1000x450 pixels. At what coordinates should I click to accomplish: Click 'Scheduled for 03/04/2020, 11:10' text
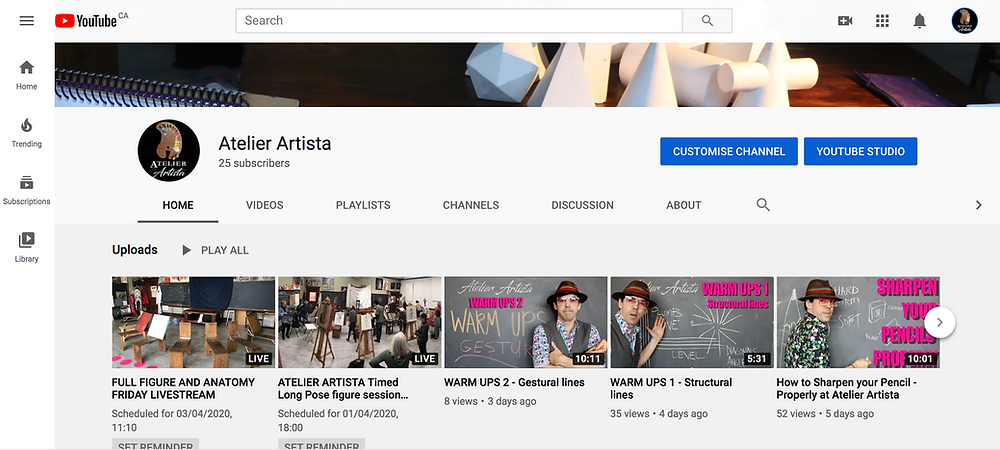[172, 421]
